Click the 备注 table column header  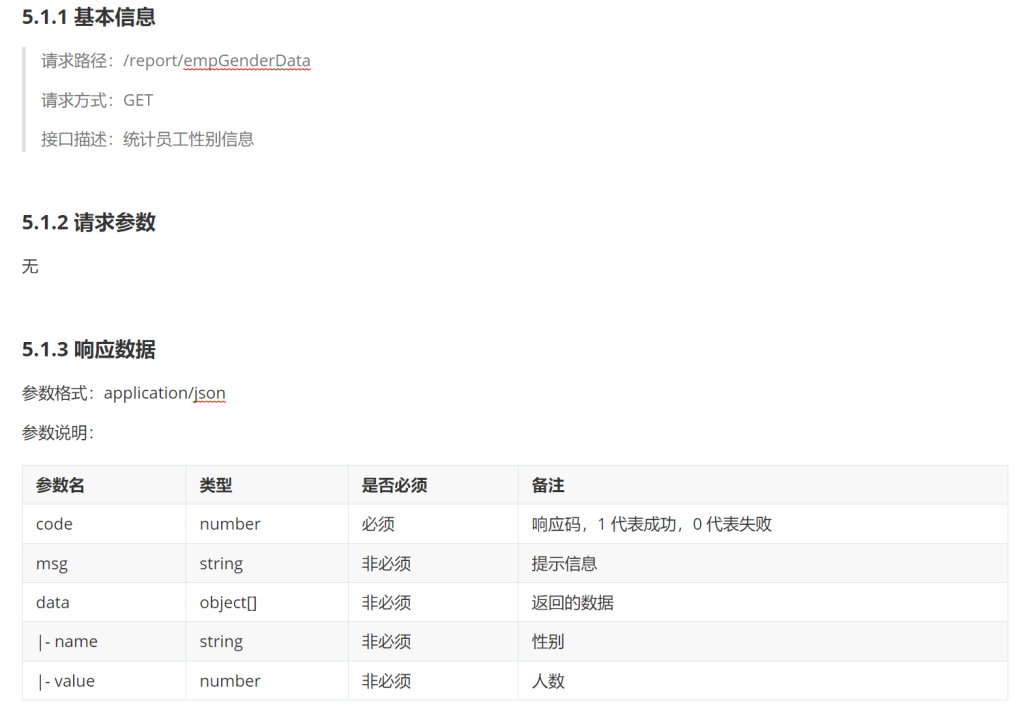tap(548, 485)
